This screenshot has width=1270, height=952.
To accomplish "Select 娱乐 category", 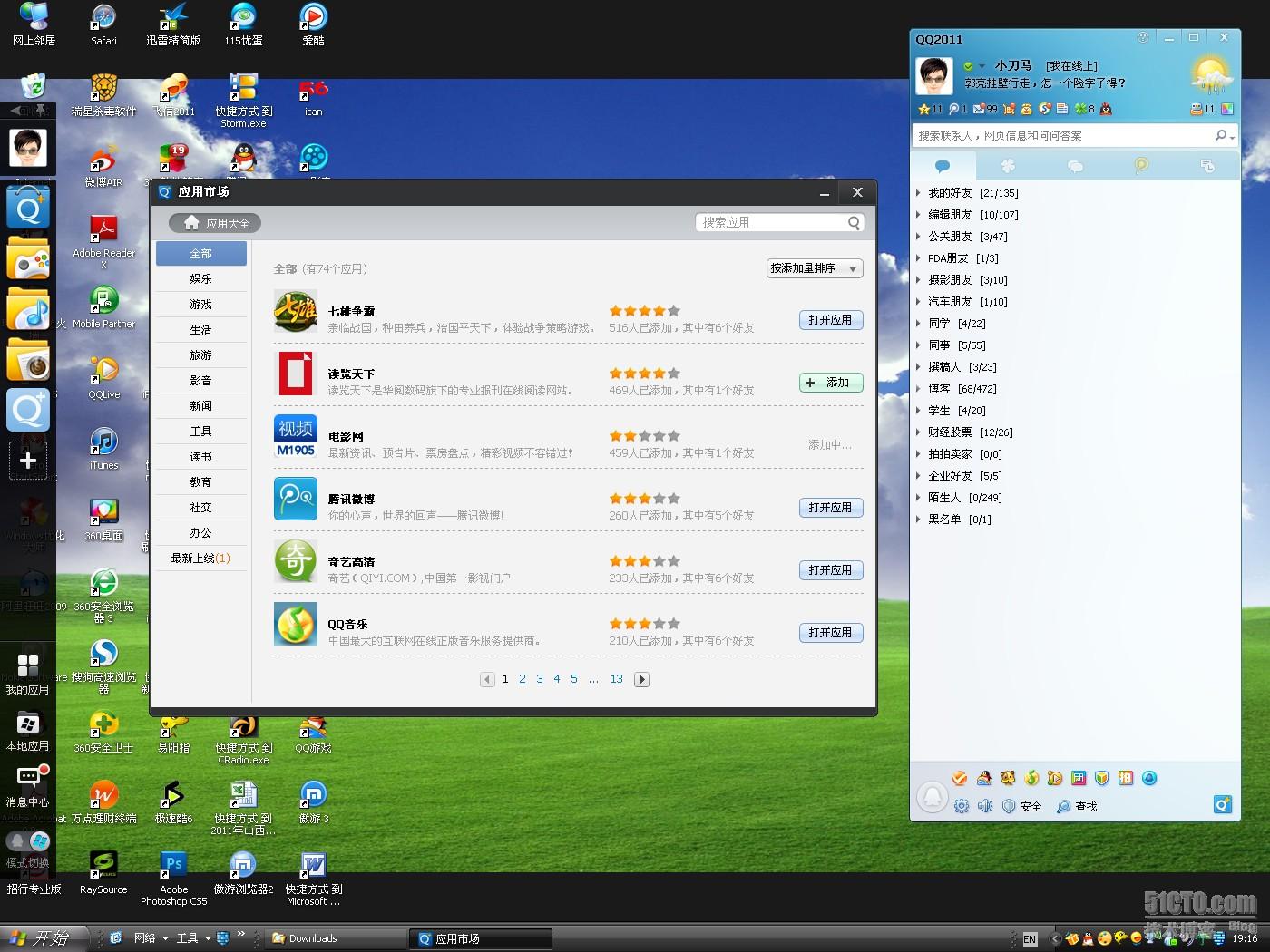I will pyautogui.click(x=200, y=279).
